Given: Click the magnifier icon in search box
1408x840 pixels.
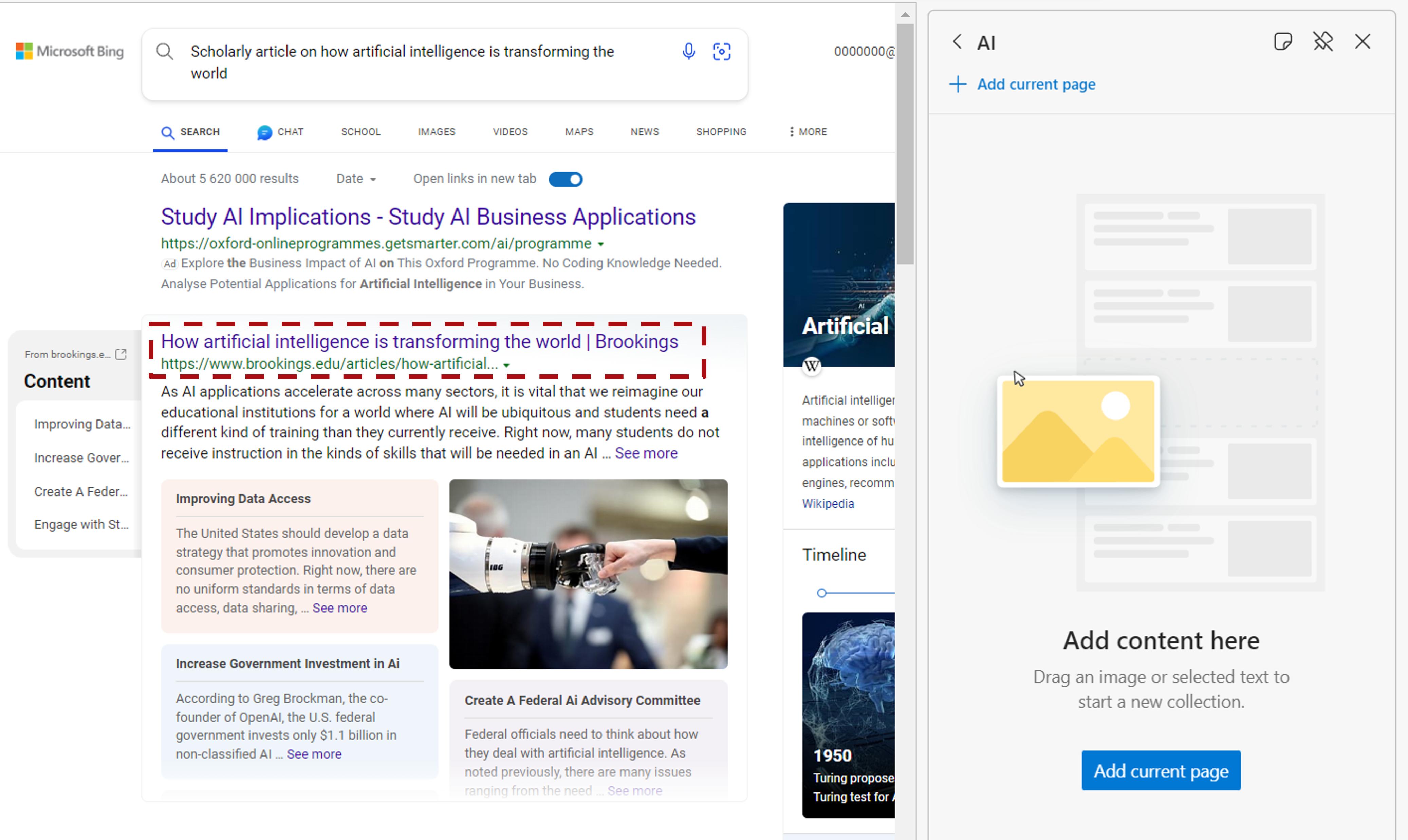Looking at the screenshot, I should click(x=165, y=52).
